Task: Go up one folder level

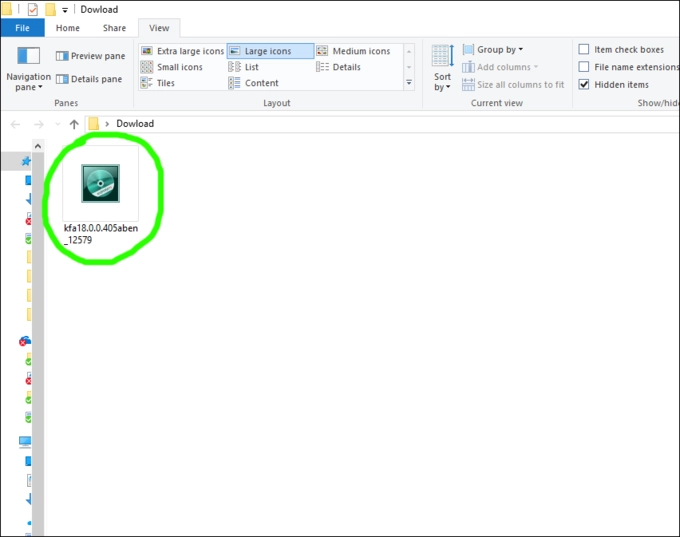Action: click(74, 124)
